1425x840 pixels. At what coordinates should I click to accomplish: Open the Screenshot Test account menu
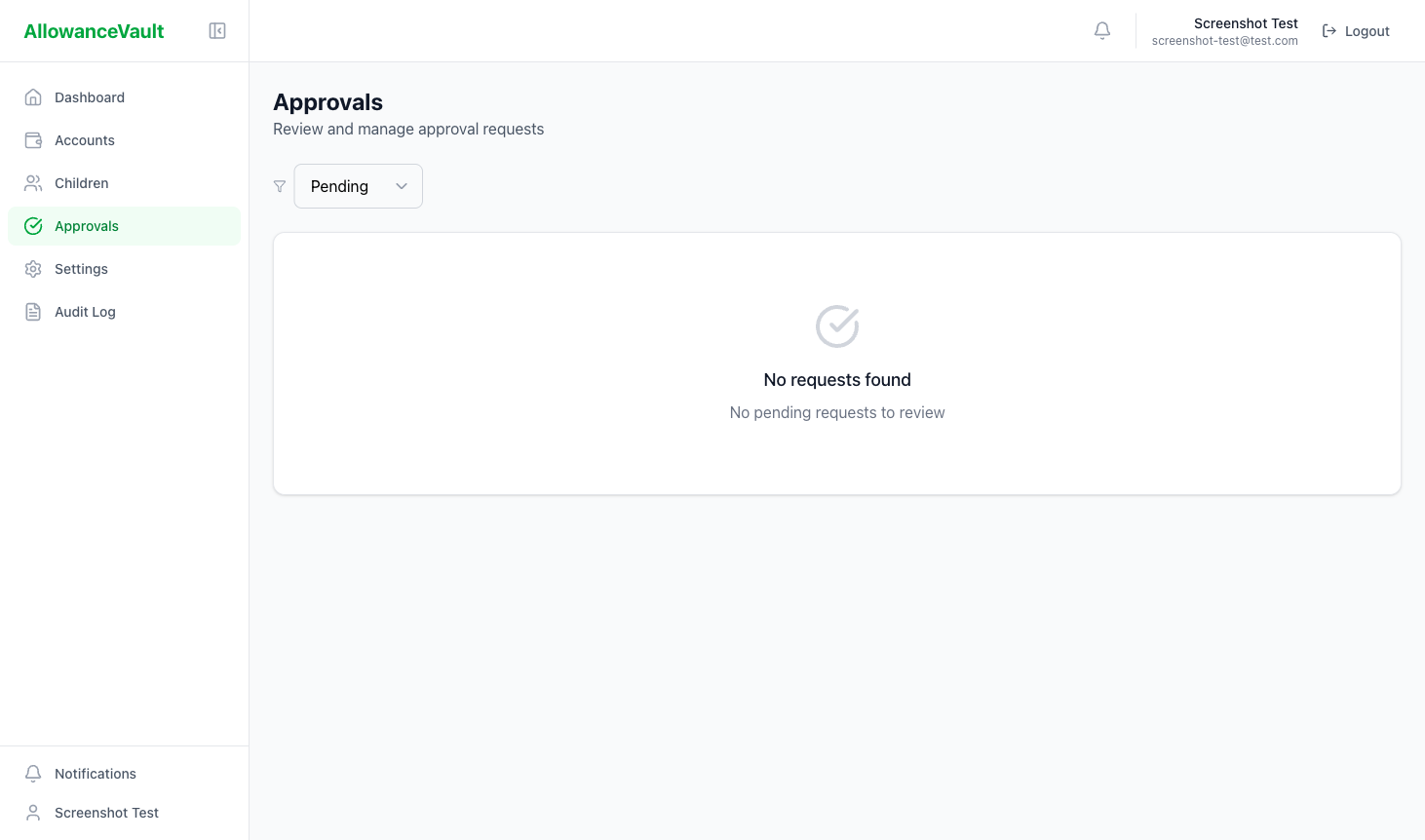(1225, 30)
